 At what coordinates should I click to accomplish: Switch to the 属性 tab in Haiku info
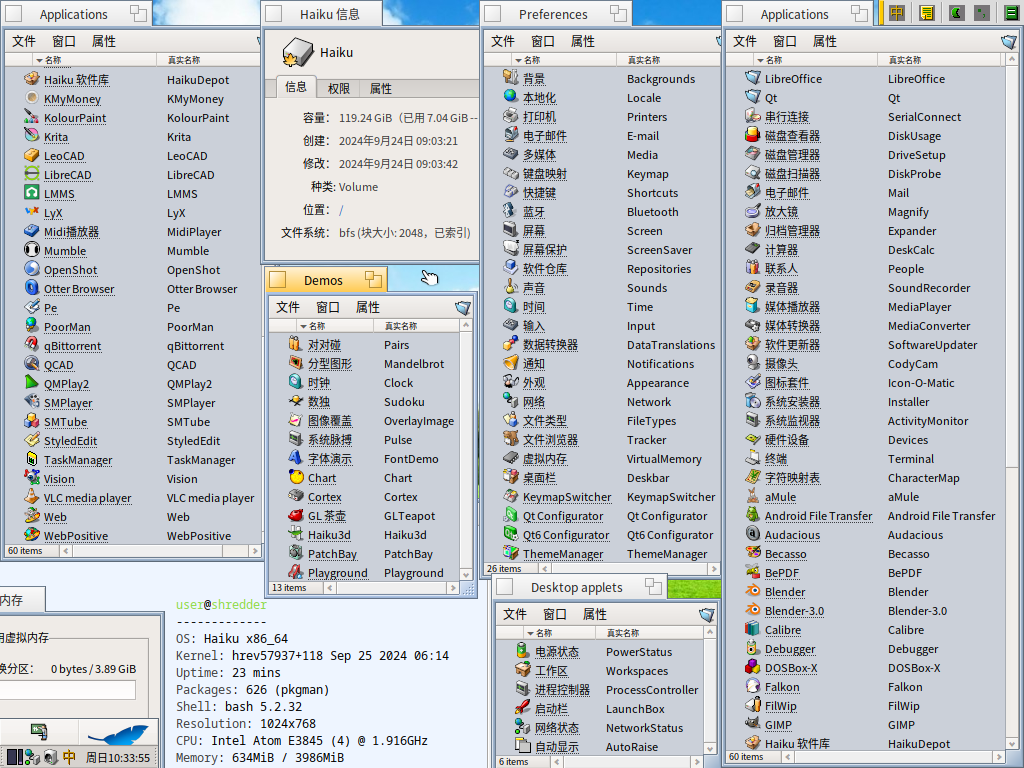[381, 88]
